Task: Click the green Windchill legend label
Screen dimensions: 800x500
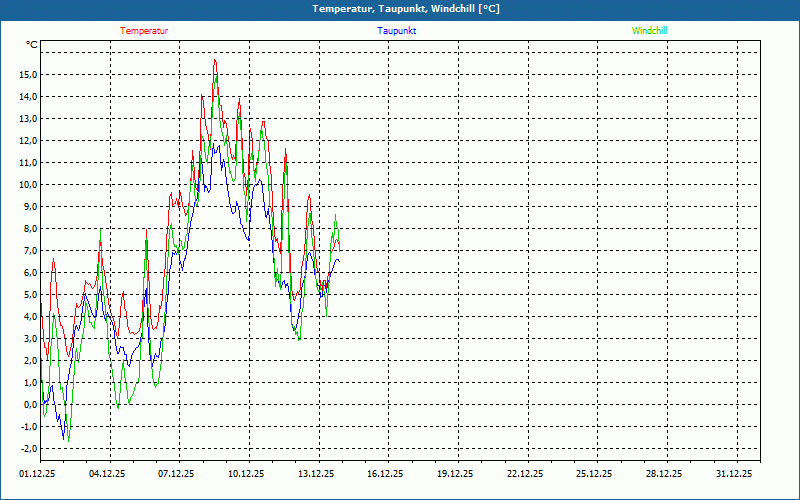Action: click(649, 31)
